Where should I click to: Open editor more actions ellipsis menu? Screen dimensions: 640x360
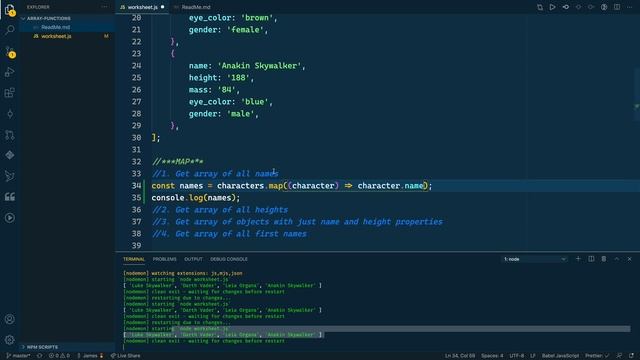click(x=629, y=7)
